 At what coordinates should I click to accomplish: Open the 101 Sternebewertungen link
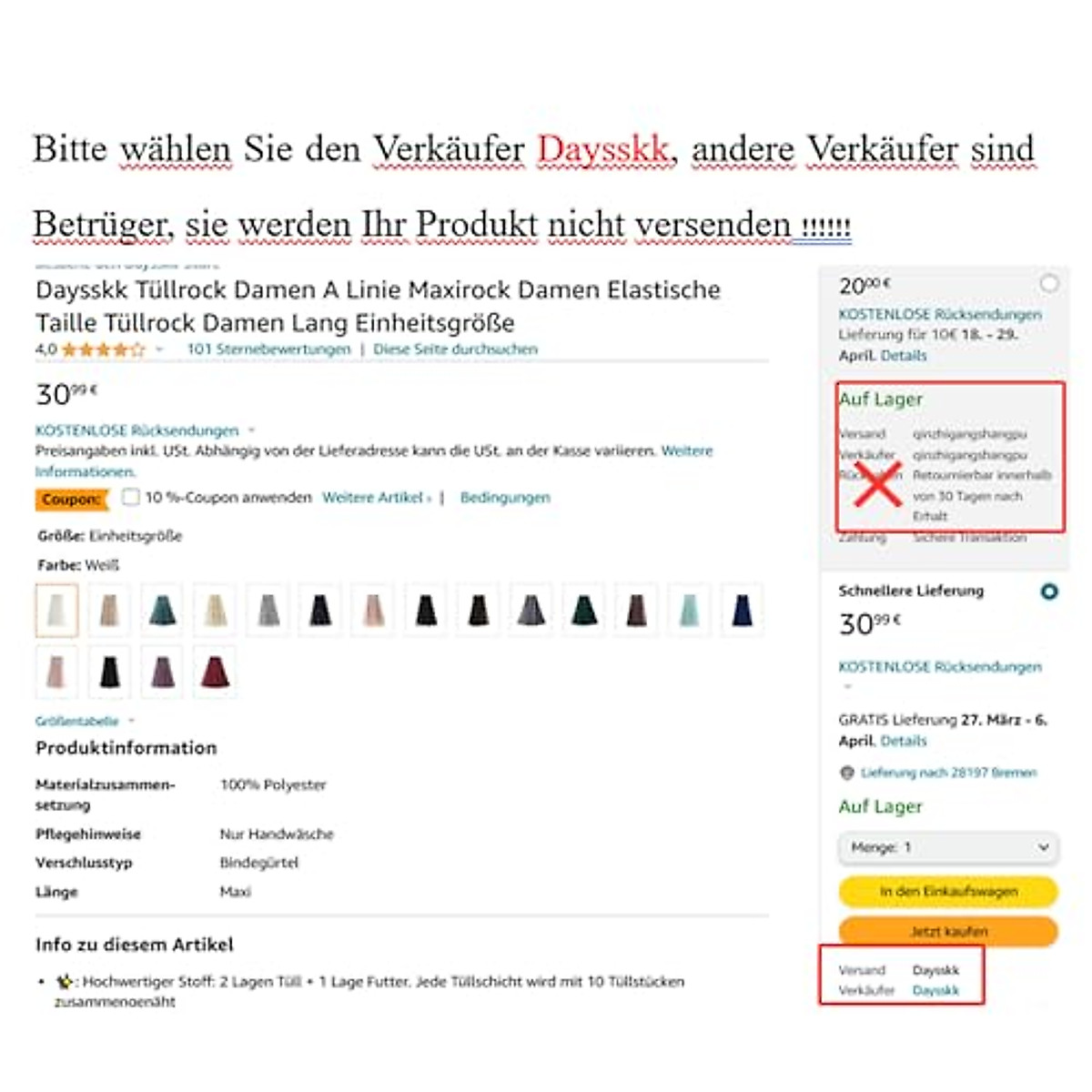268,349
